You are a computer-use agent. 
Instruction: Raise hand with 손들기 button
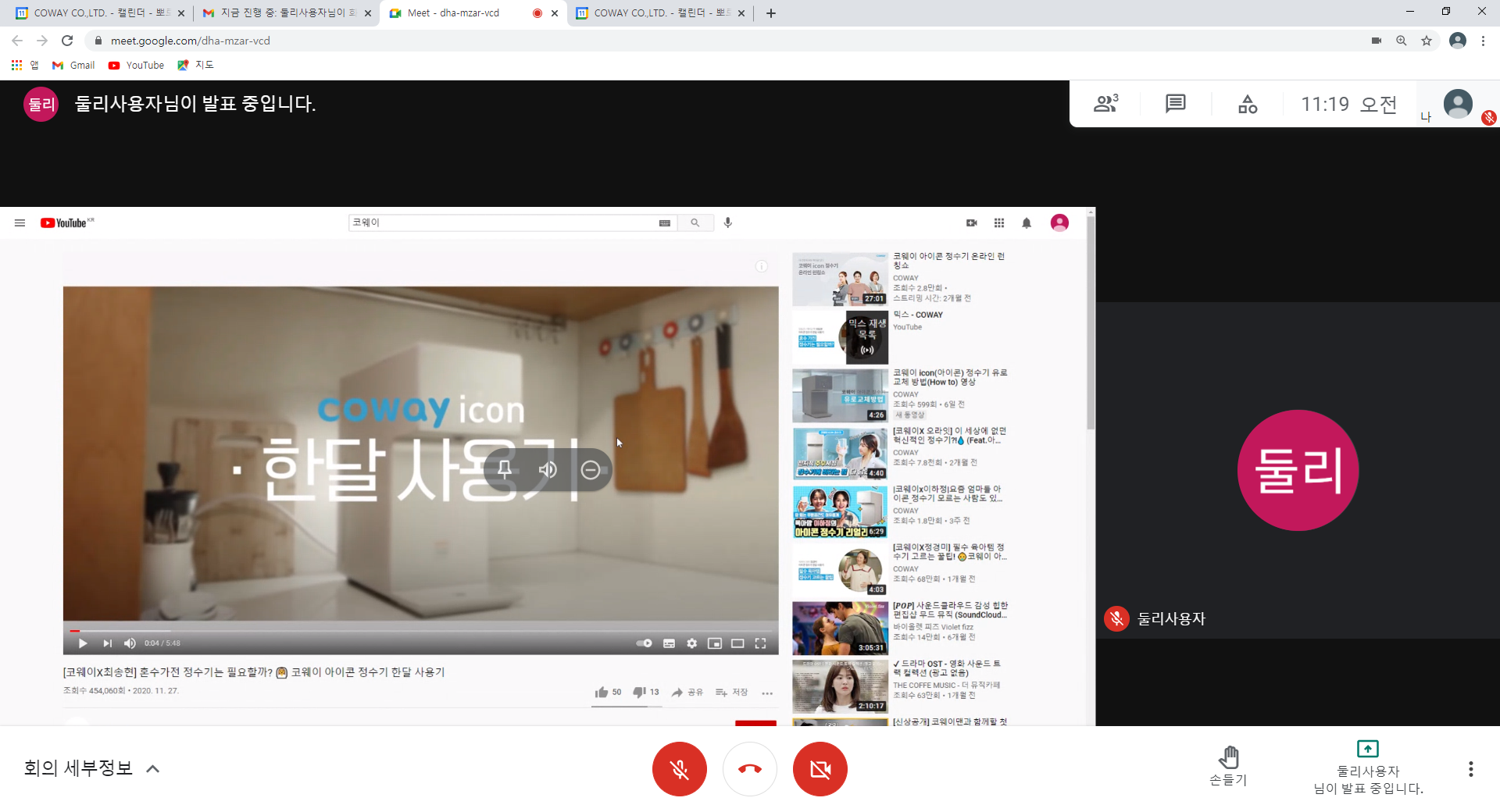click(1228, 766)
